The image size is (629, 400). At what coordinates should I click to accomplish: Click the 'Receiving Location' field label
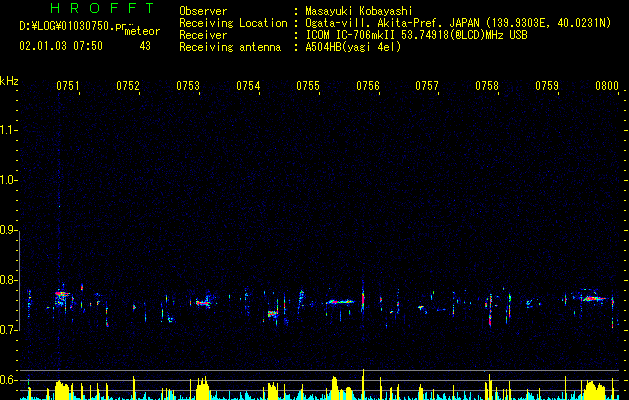pyautogui.click(x=233, y=23)
